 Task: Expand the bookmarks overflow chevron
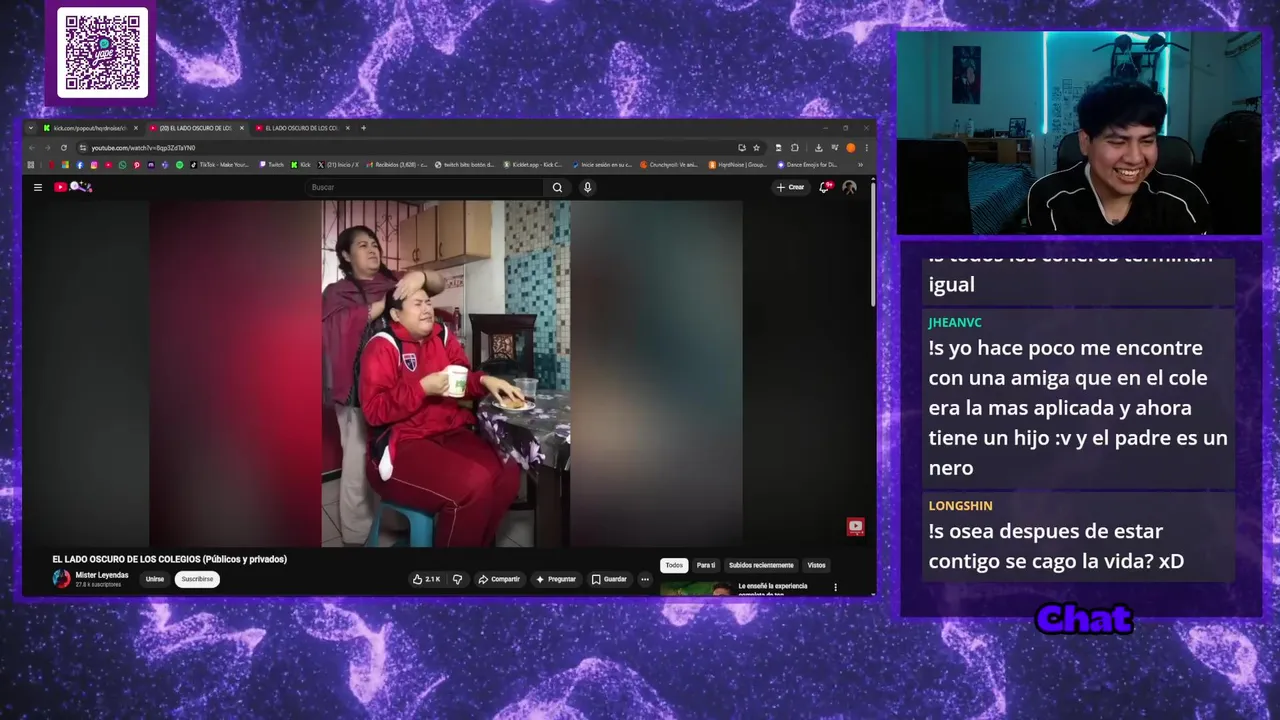point(860,165)
